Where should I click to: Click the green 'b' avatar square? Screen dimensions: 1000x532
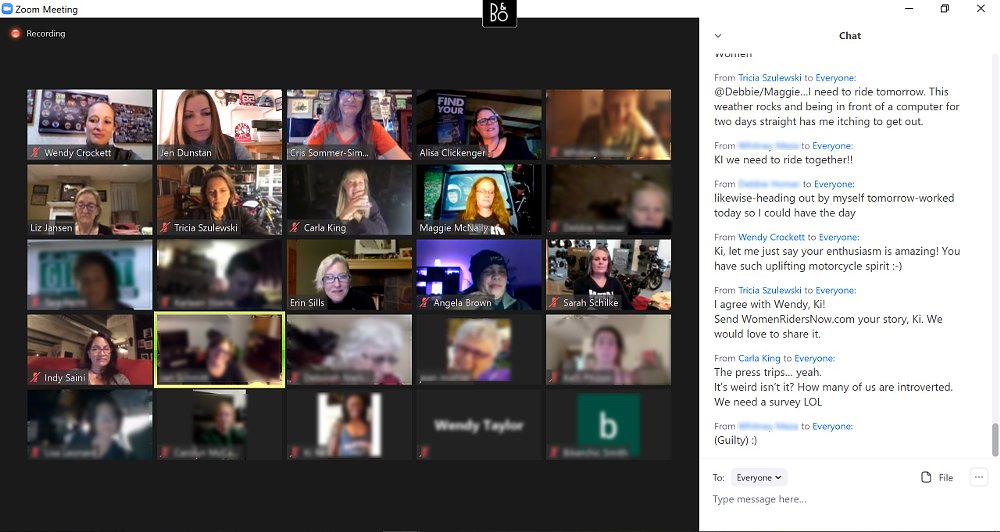click(x=608, y=425)
